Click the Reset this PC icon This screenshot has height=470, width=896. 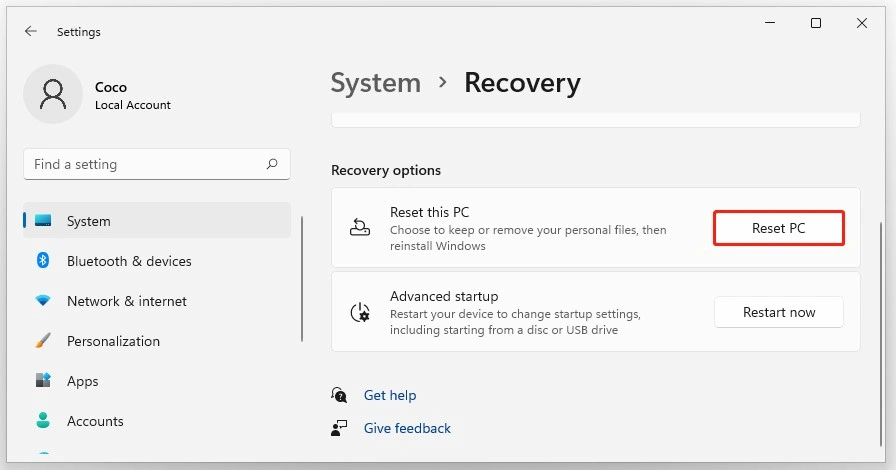(x=360, y=228)
